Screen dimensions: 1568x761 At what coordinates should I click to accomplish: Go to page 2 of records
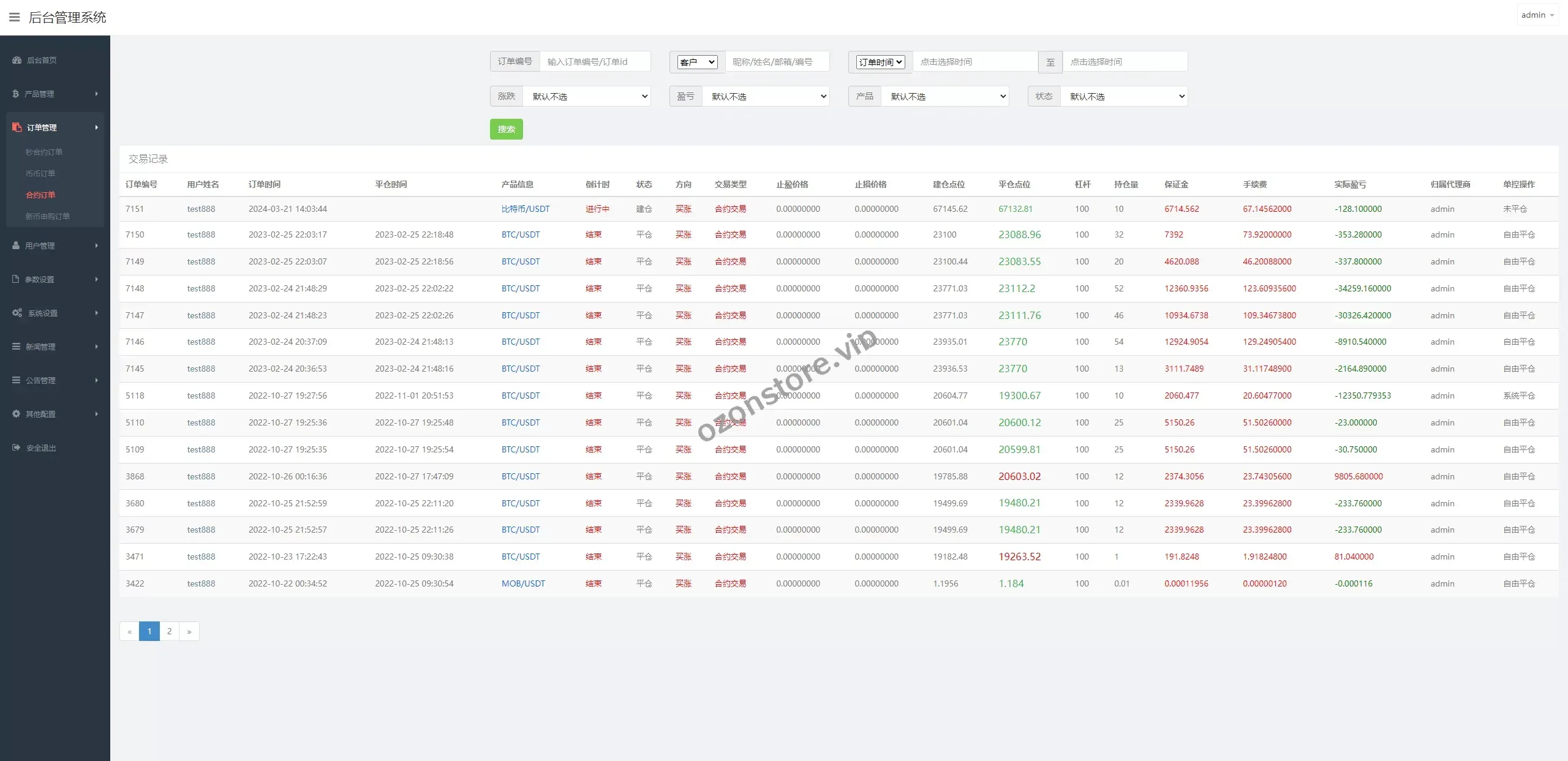click(x=169, y=631)
